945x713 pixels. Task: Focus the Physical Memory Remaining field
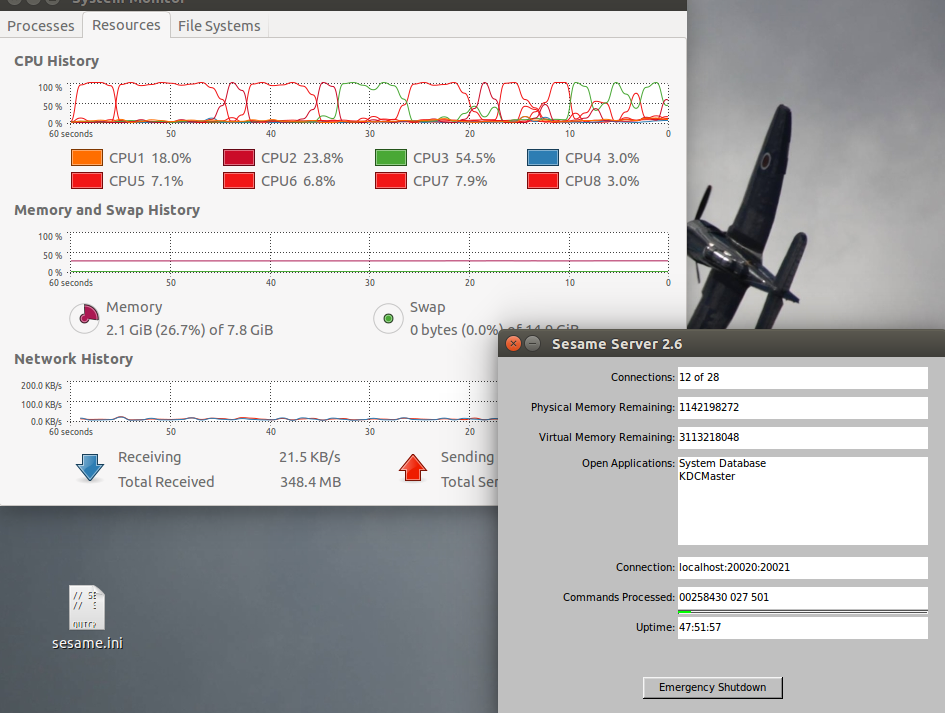pyautogui.click(x=802, y=407)
